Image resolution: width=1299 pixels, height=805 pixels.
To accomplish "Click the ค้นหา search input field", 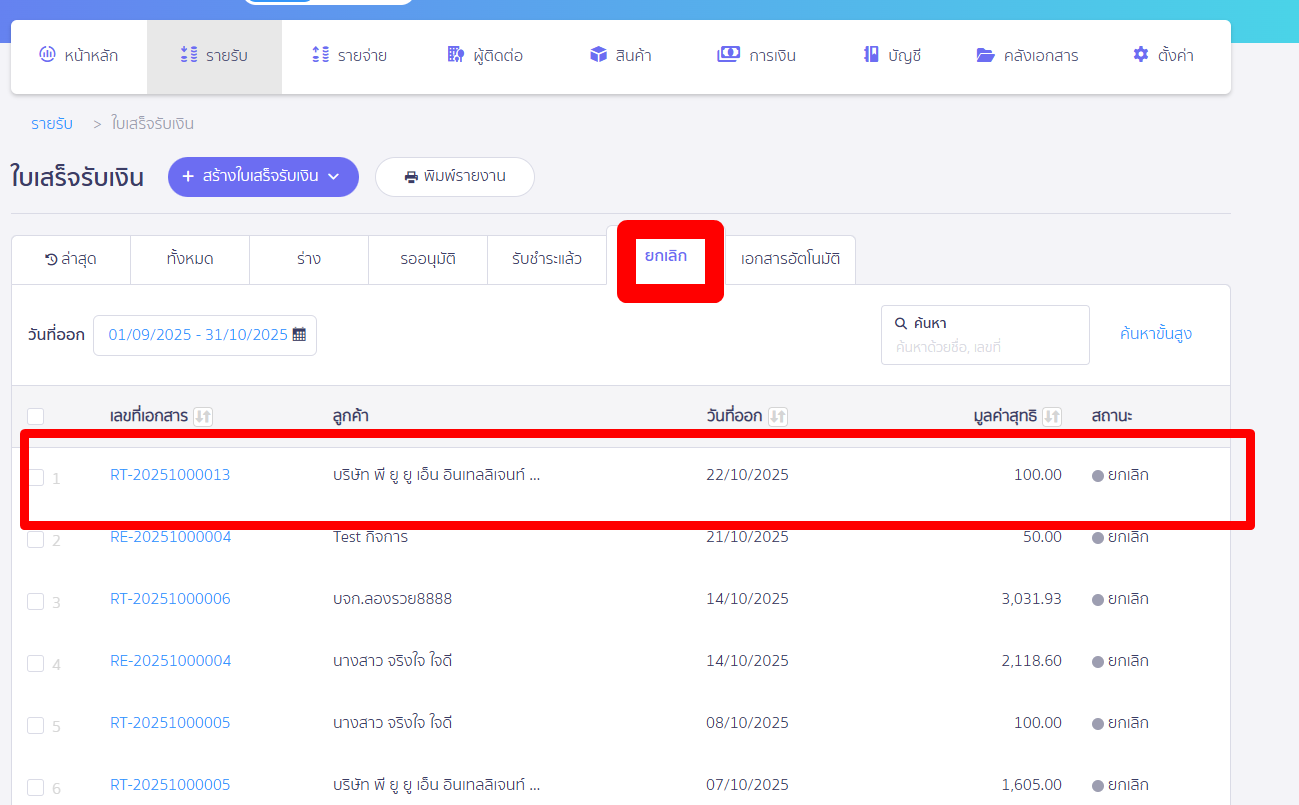I will point(984,347).
